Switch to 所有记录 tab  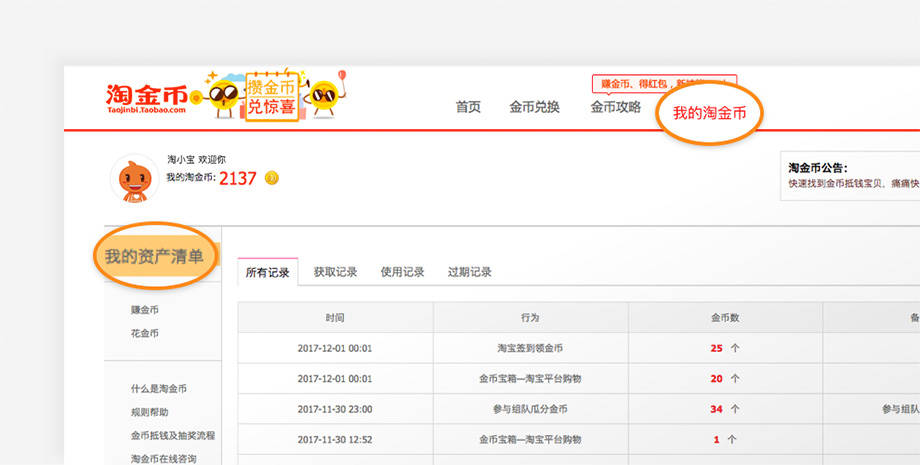267,272
